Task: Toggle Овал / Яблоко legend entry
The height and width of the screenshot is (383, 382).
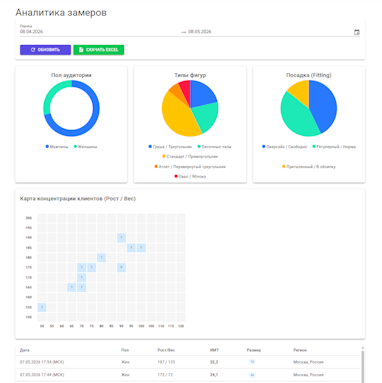Action: click(x=190, y=177)
